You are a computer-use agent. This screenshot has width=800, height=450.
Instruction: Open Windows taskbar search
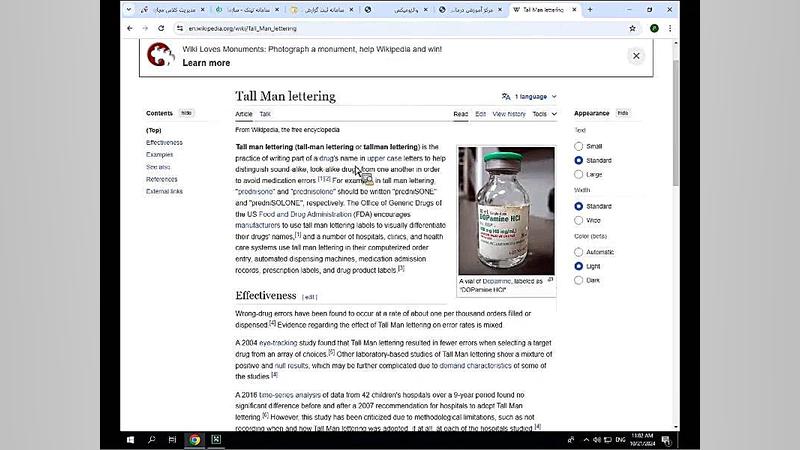(152, 440)
